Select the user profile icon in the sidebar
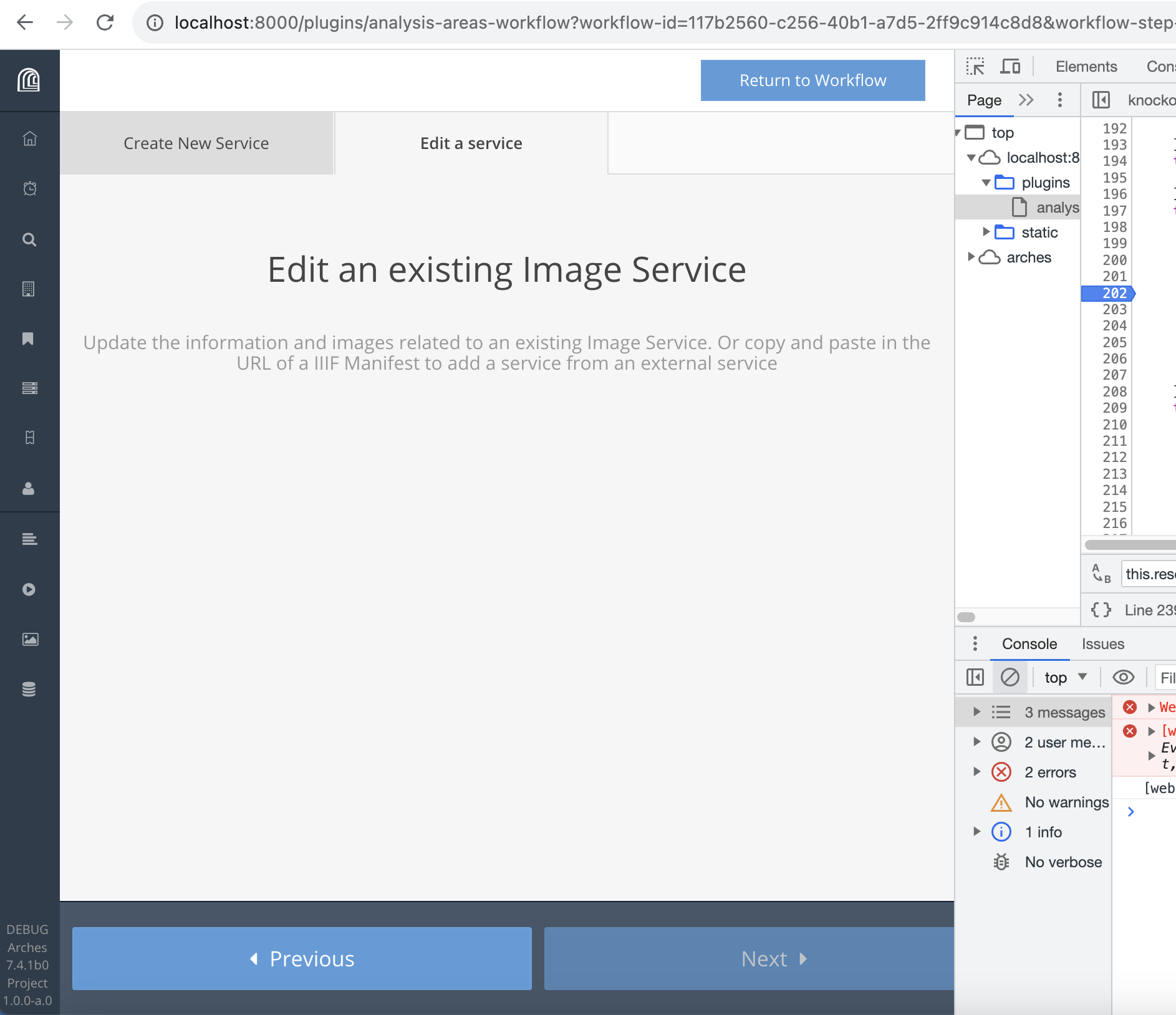Image resolution: width=1176 pixels, height=1015 pixels. pyautogui.click(x=29, y=489)
